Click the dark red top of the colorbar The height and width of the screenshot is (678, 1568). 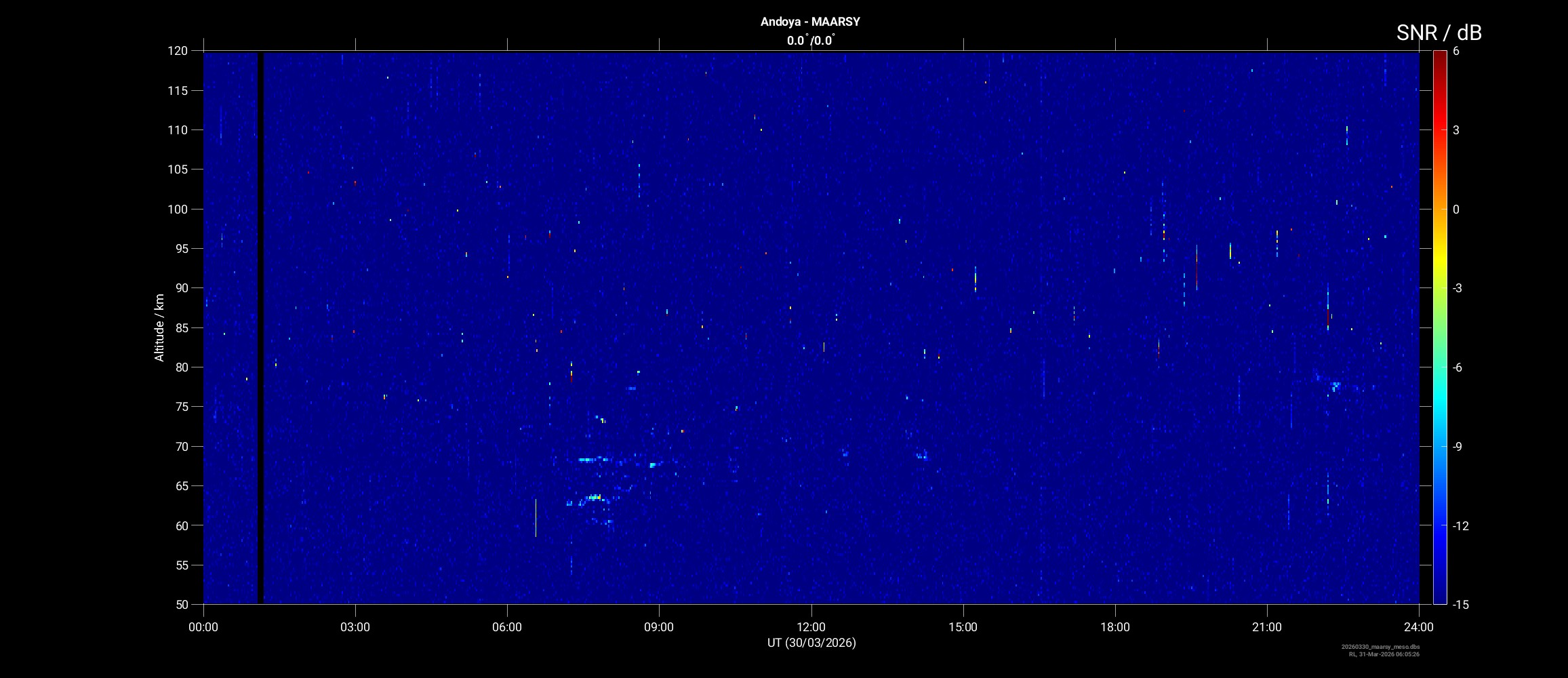point(1439,56)
